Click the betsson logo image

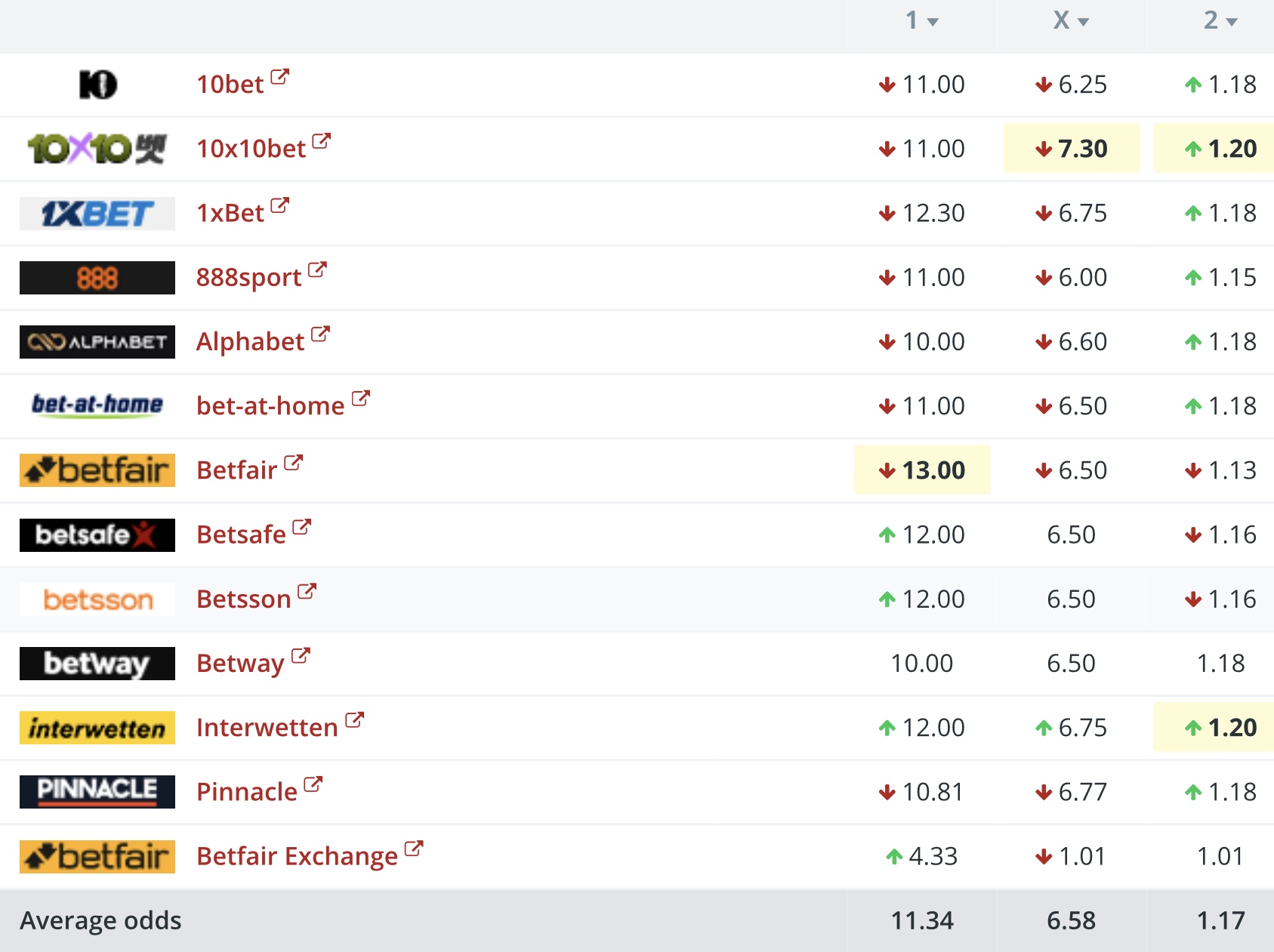[97, 599]
